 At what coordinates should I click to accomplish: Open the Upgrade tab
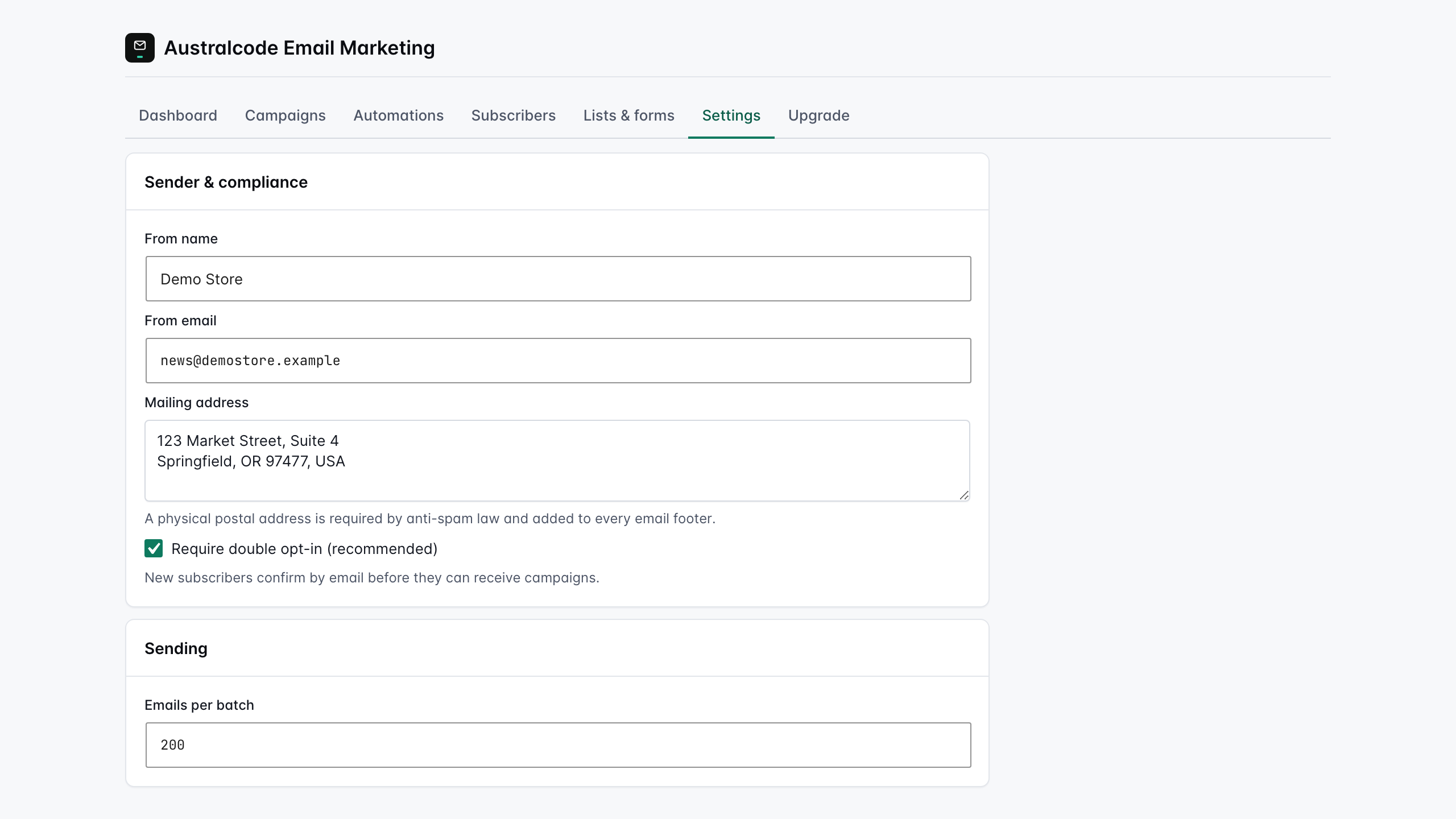[x=819, y=115]
